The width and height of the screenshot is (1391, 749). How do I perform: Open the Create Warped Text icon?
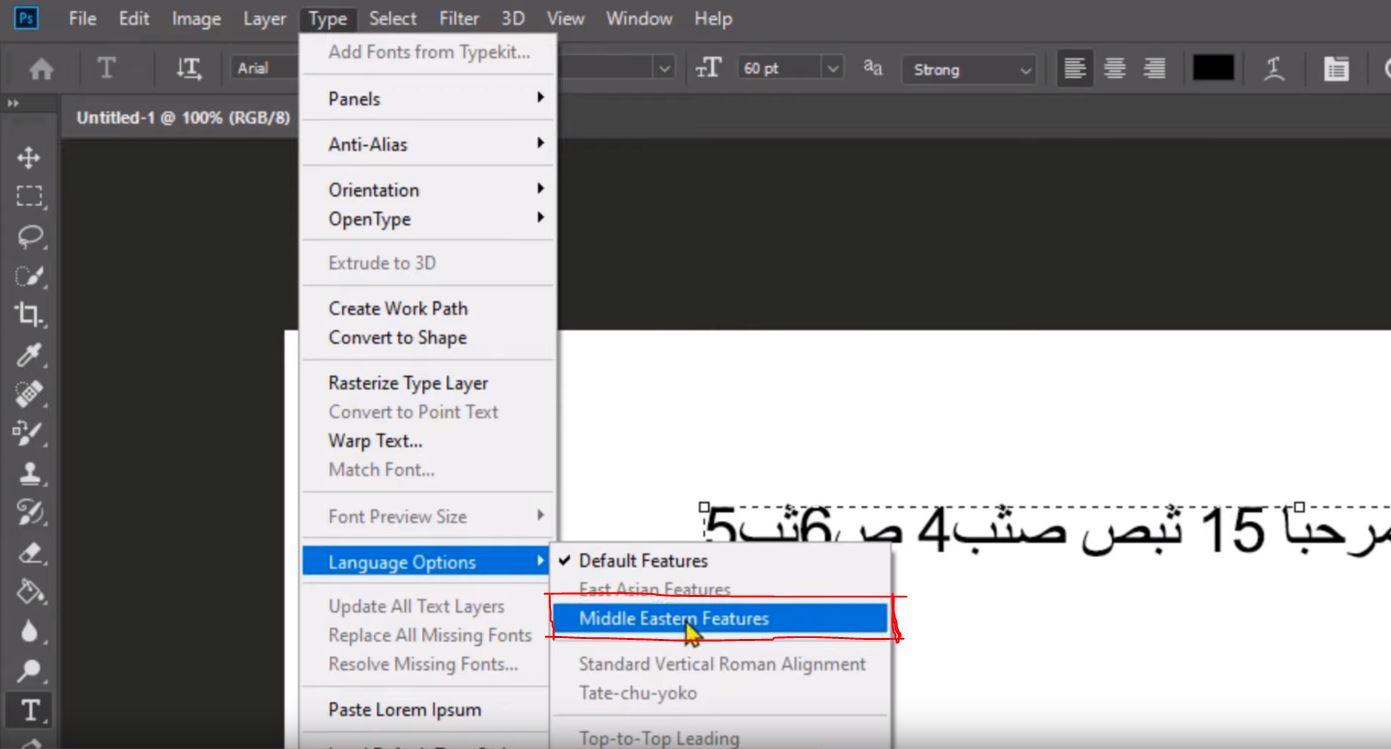(1274, 68)
